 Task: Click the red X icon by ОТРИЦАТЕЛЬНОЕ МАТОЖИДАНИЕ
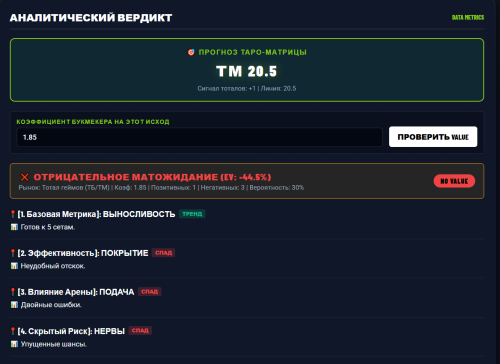24,177
